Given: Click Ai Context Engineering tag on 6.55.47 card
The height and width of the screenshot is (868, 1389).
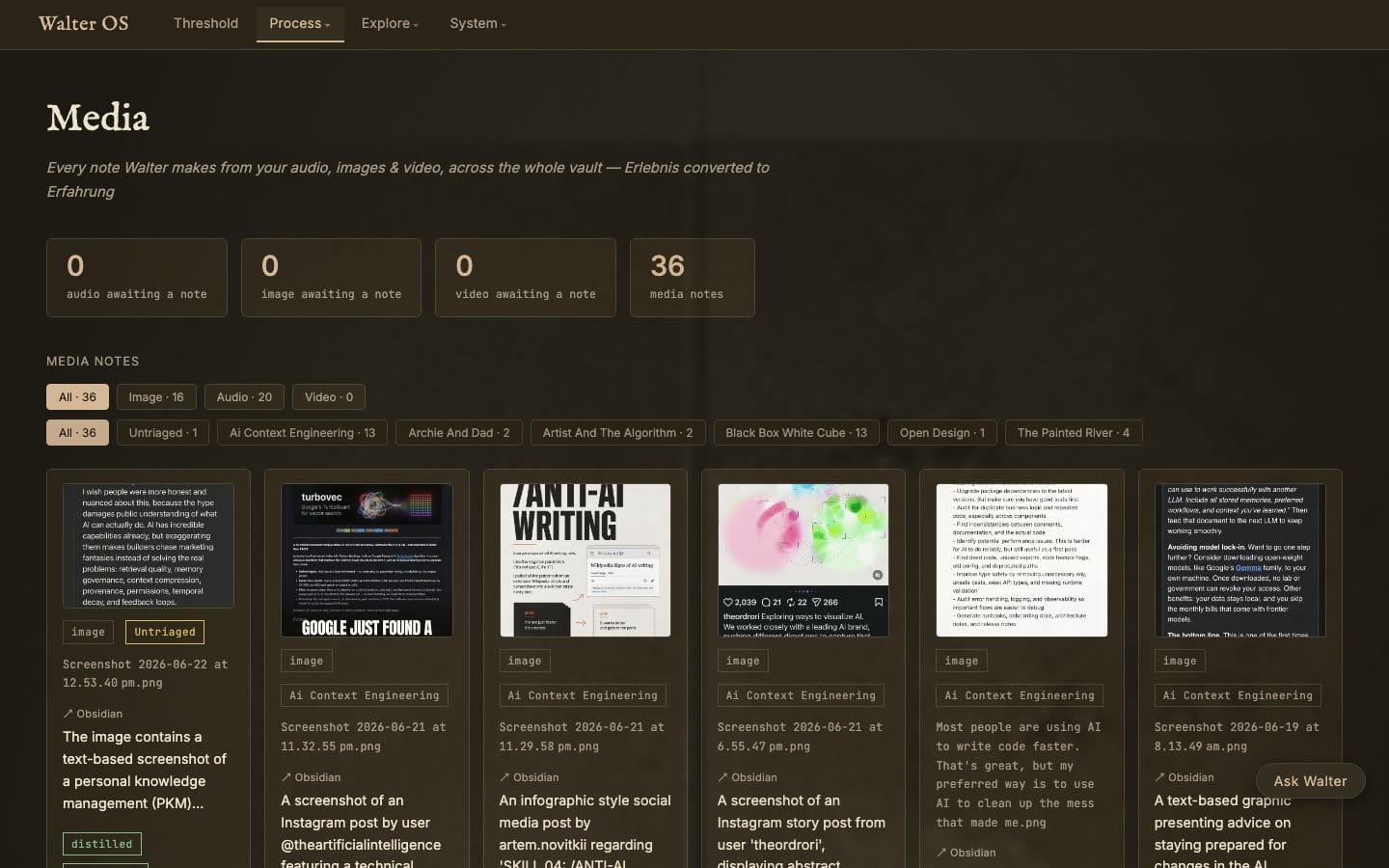Looking at the screenshot, I should (802, 695).
